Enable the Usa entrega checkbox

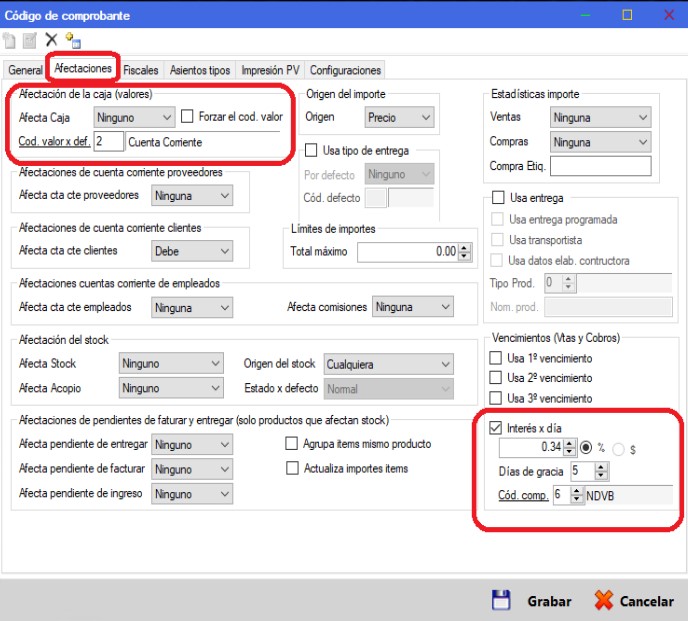point(498,197)
